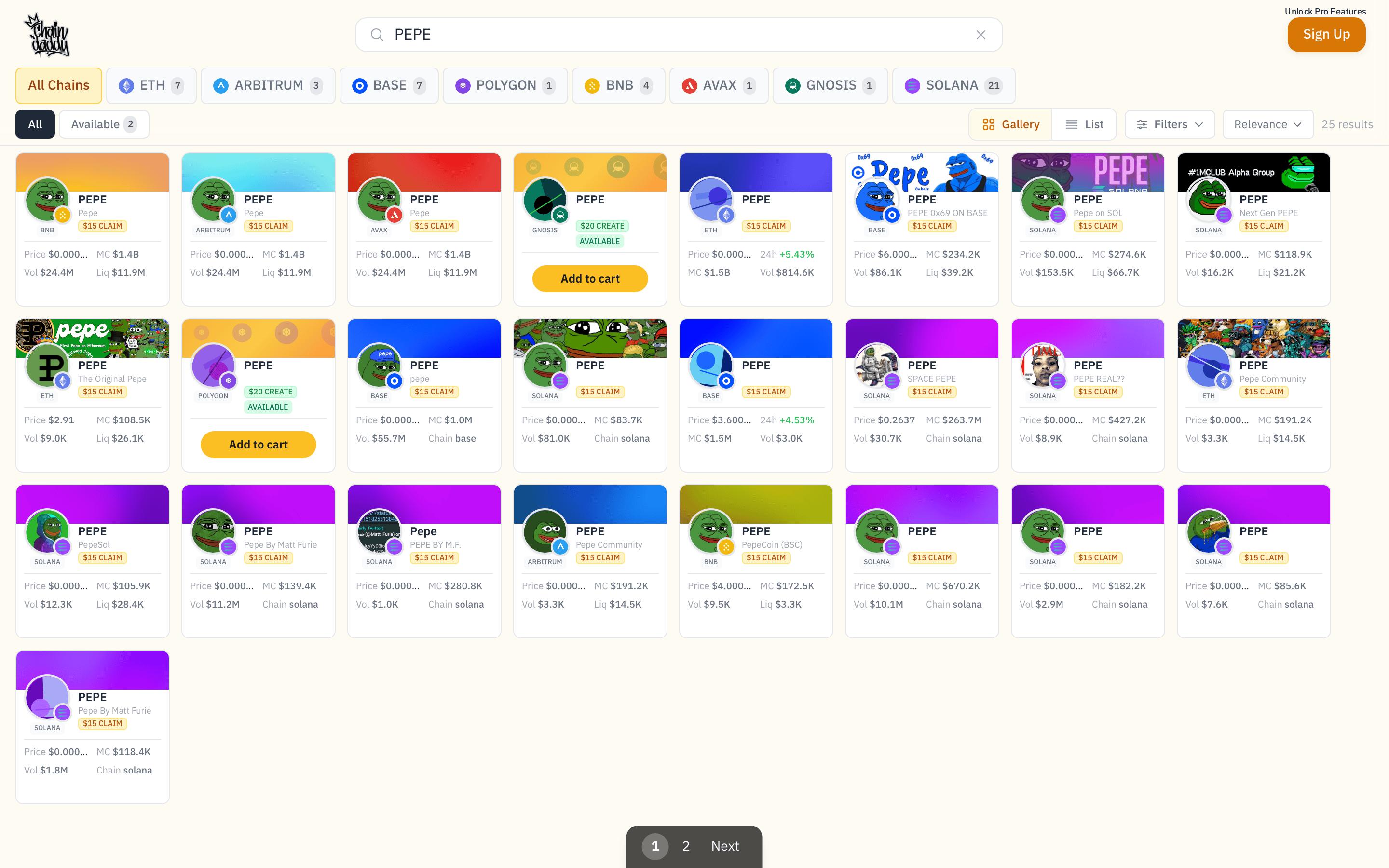Click the Next page button
This screenshot has width=1389, height=868.
(x=725, y=846)
